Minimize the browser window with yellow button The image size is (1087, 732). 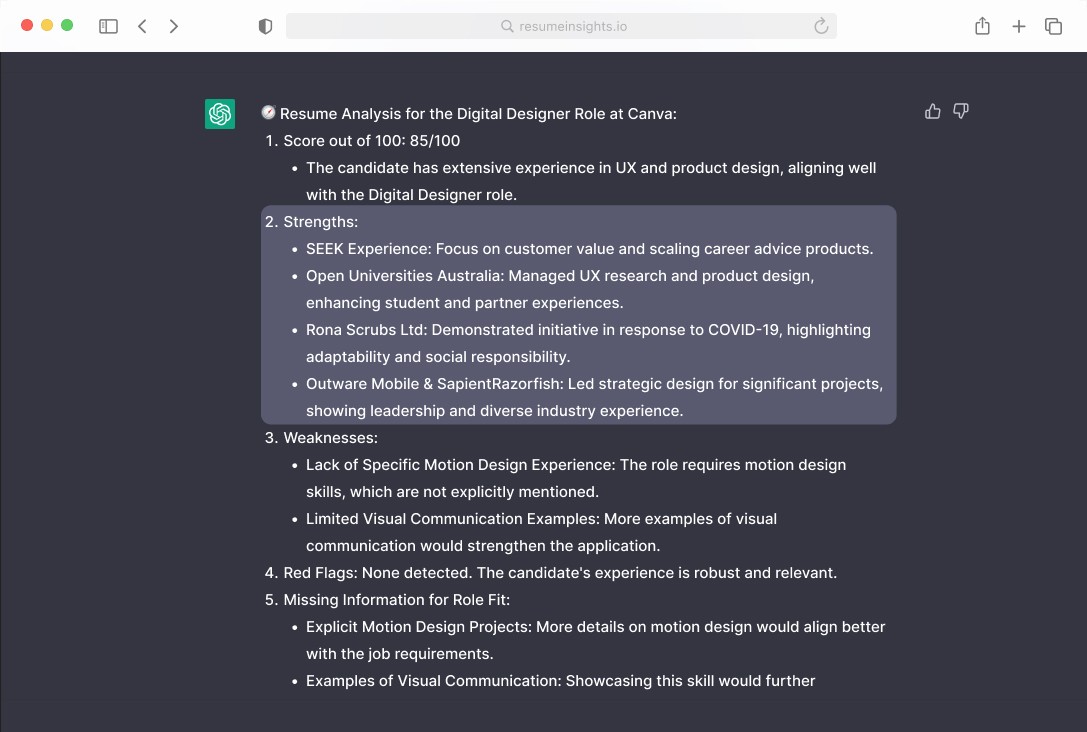pyautogui.click(x=47, y=25)
